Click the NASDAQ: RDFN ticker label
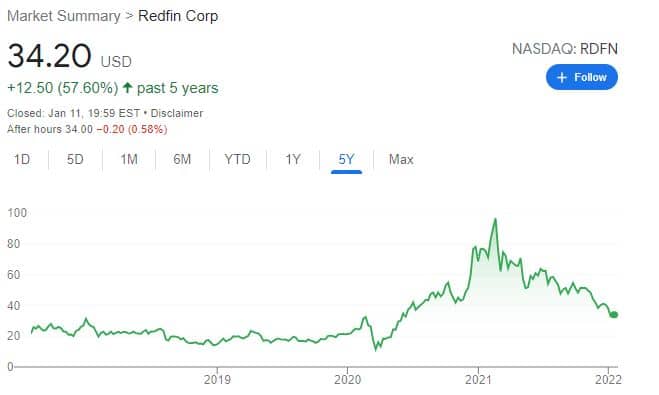Image resolution: width=659 pixels, height=395 pixels. click(x=565, y=49)
